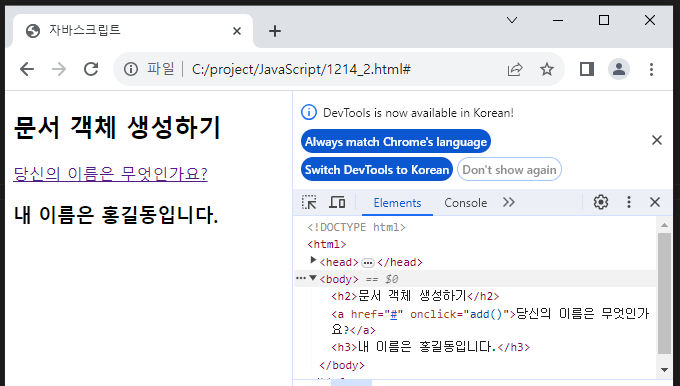Open Chrome's three-dot main menu
Viewport: 680px width, 386px height.
(x=651, y=69)
